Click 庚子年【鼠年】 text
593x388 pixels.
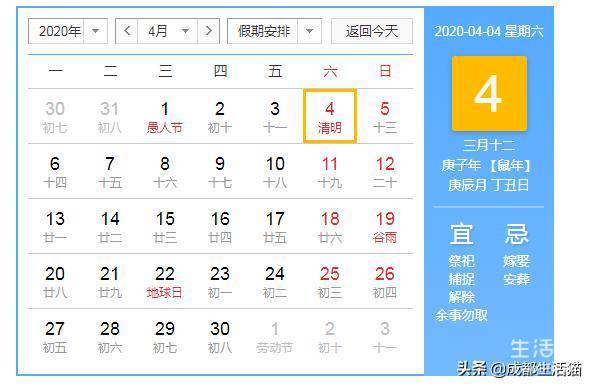486,165
